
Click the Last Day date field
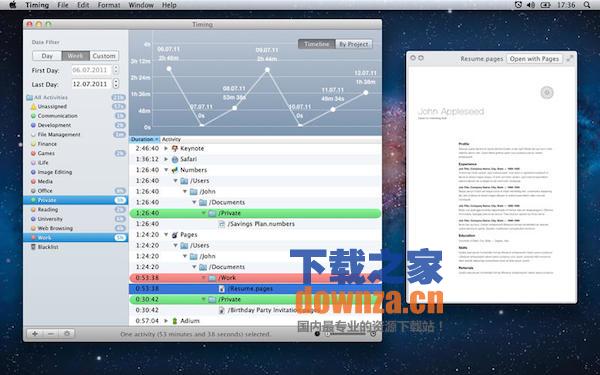coord(91,84)
